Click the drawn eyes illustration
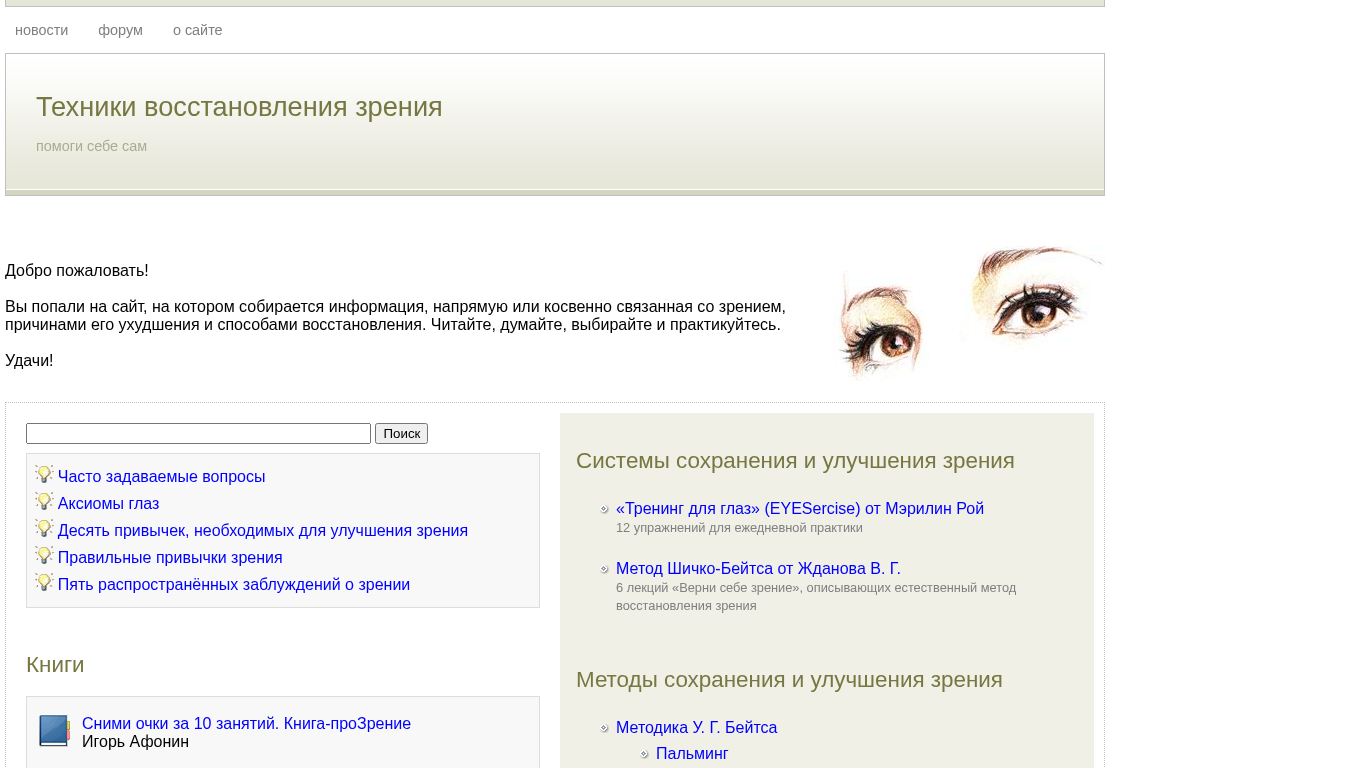The width and height of the screenshot is (1366, 768). click(970, 310)
